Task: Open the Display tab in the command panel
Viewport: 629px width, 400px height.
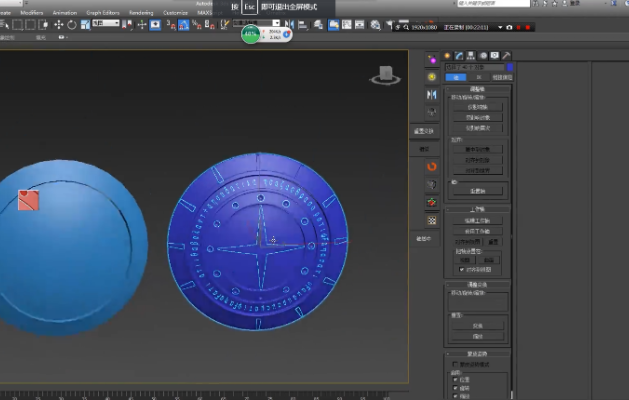Action: coord(495,56)
